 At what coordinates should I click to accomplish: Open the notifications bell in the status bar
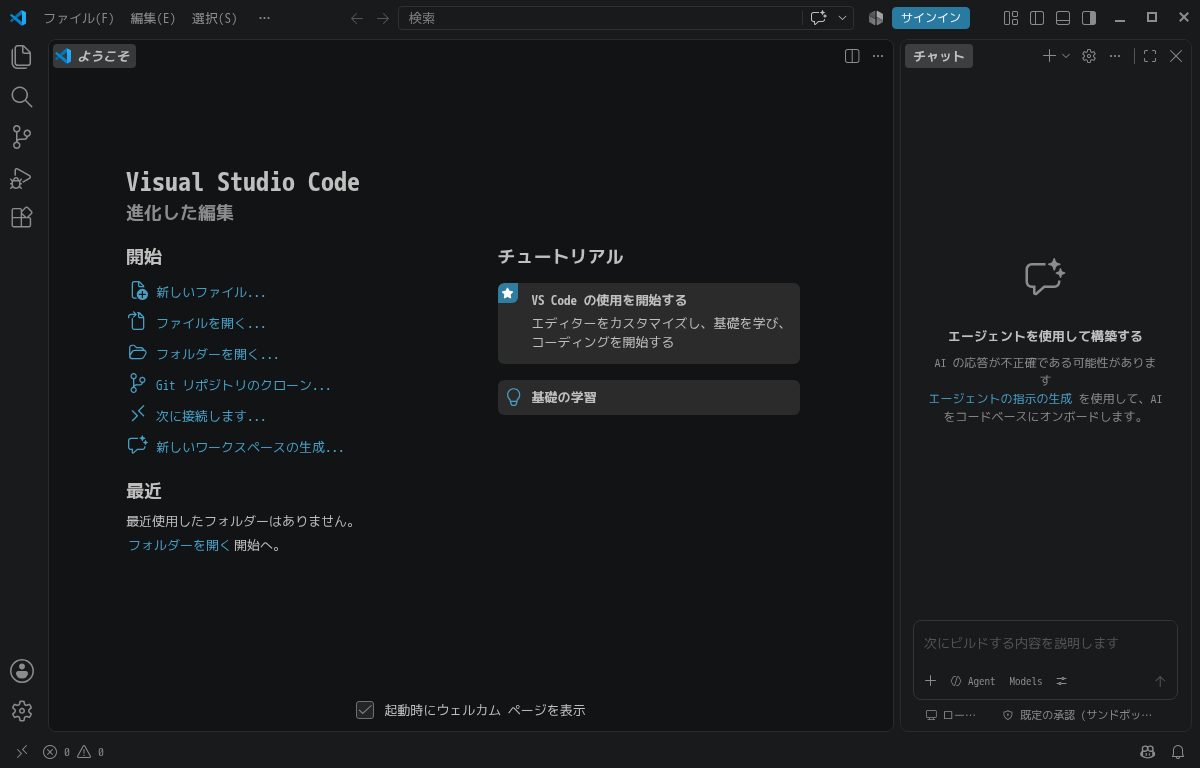coord(1178,752)
